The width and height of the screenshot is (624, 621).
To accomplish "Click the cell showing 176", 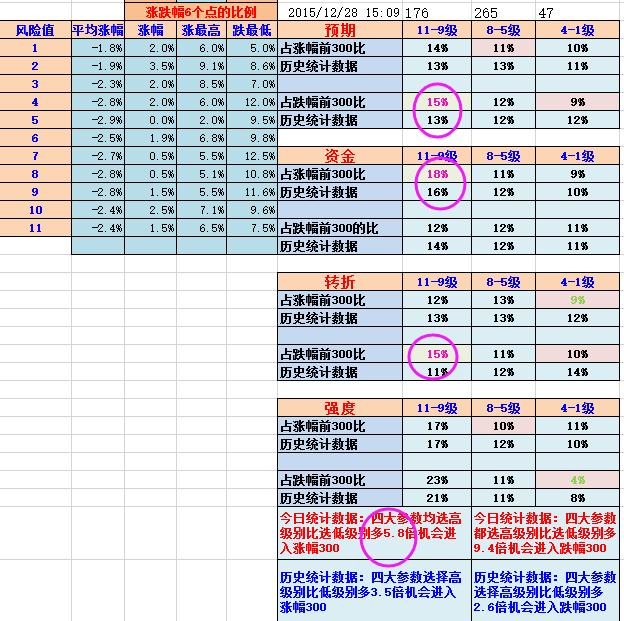I will pyautogui.click(x=437, y=13).
